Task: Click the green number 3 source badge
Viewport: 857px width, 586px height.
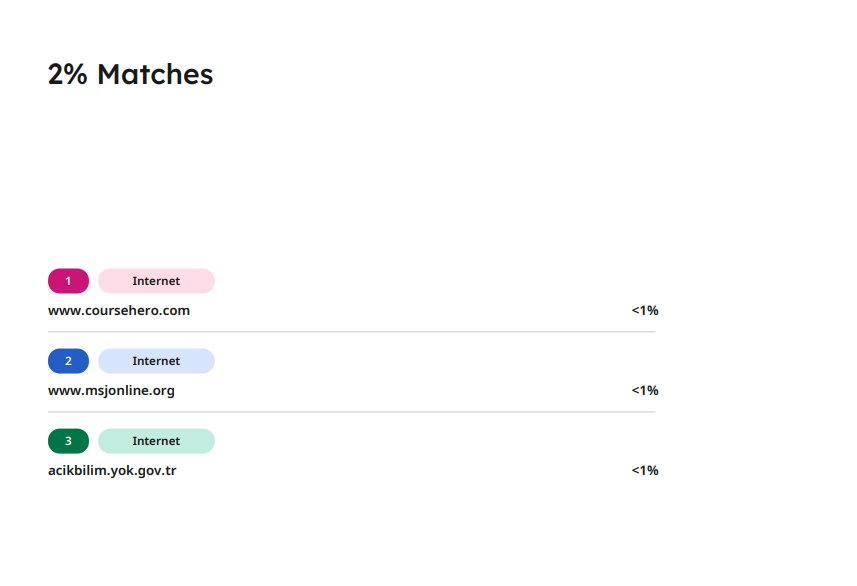Action: pyautogui.click(x=68, y=441)
